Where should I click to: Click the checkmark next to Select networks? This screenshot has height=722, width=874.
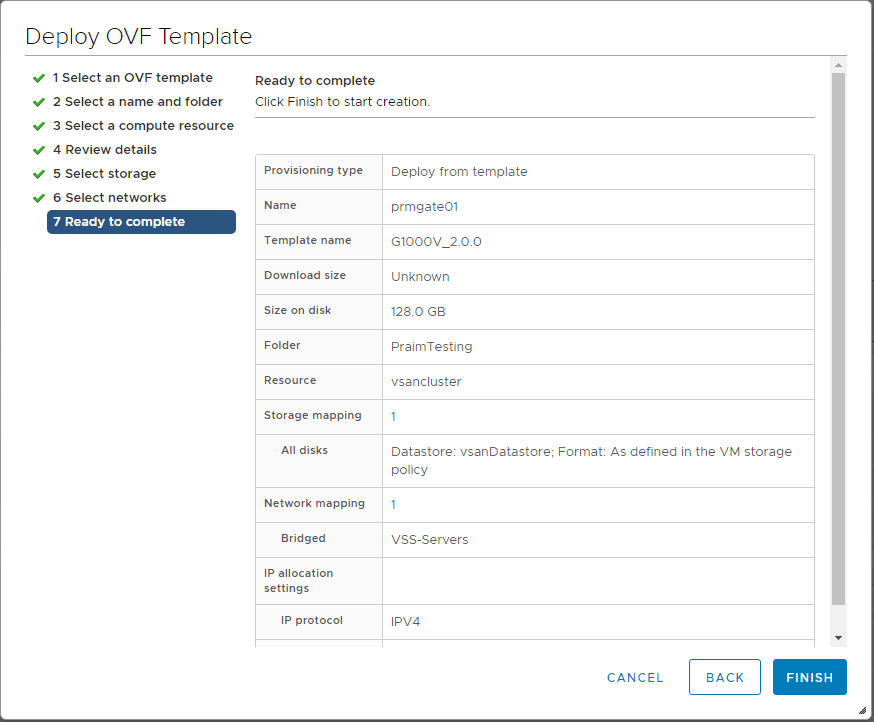[39, 197]
